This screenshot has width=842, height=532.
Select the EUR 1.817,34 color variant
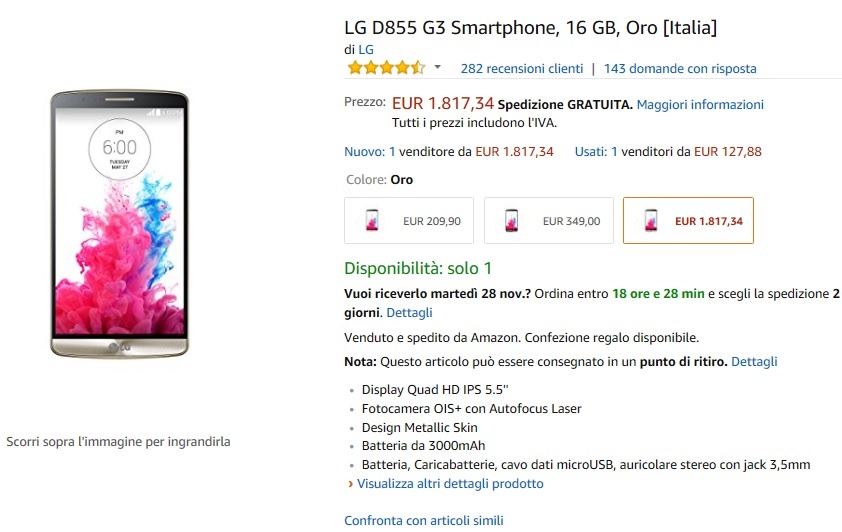pyautogui.click(x=688, y=221)
